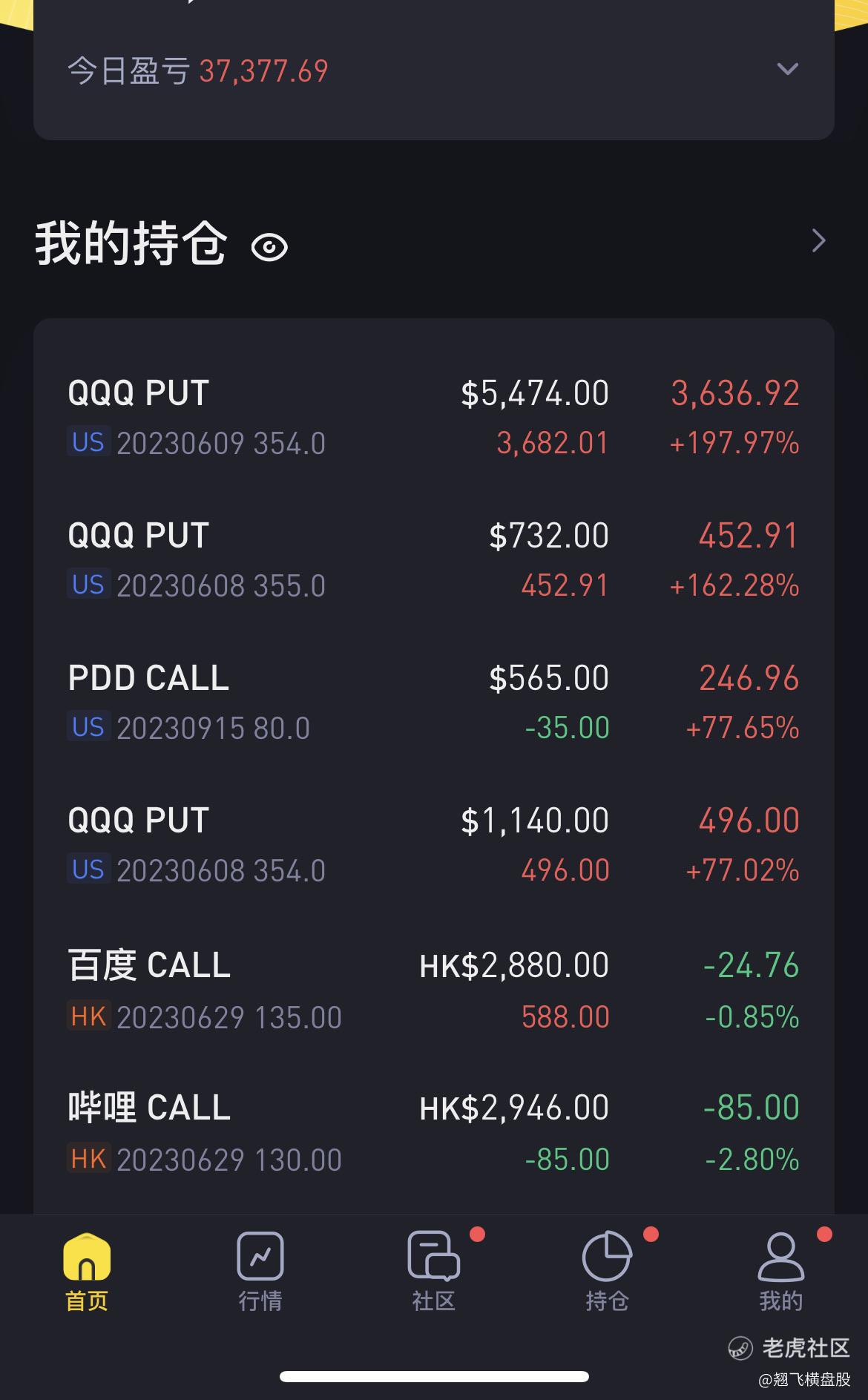Tap the +197.97% gain on QQQ PUT
The height and width of the screenshot is (1400, 868).
(734, 443)
